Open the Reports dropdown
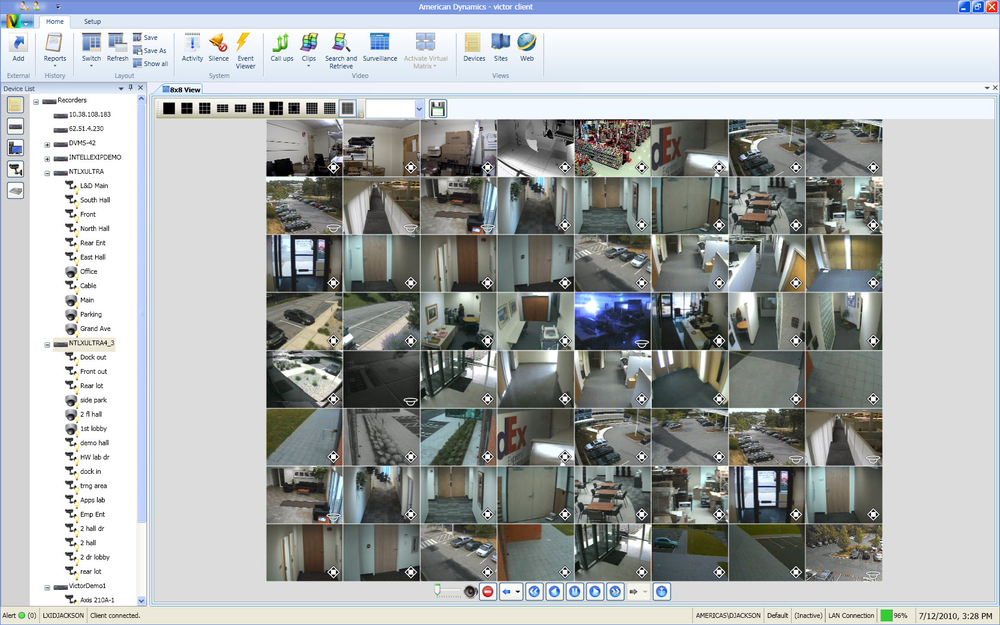Screen dimensions: 1000x625 click(55, 59)
